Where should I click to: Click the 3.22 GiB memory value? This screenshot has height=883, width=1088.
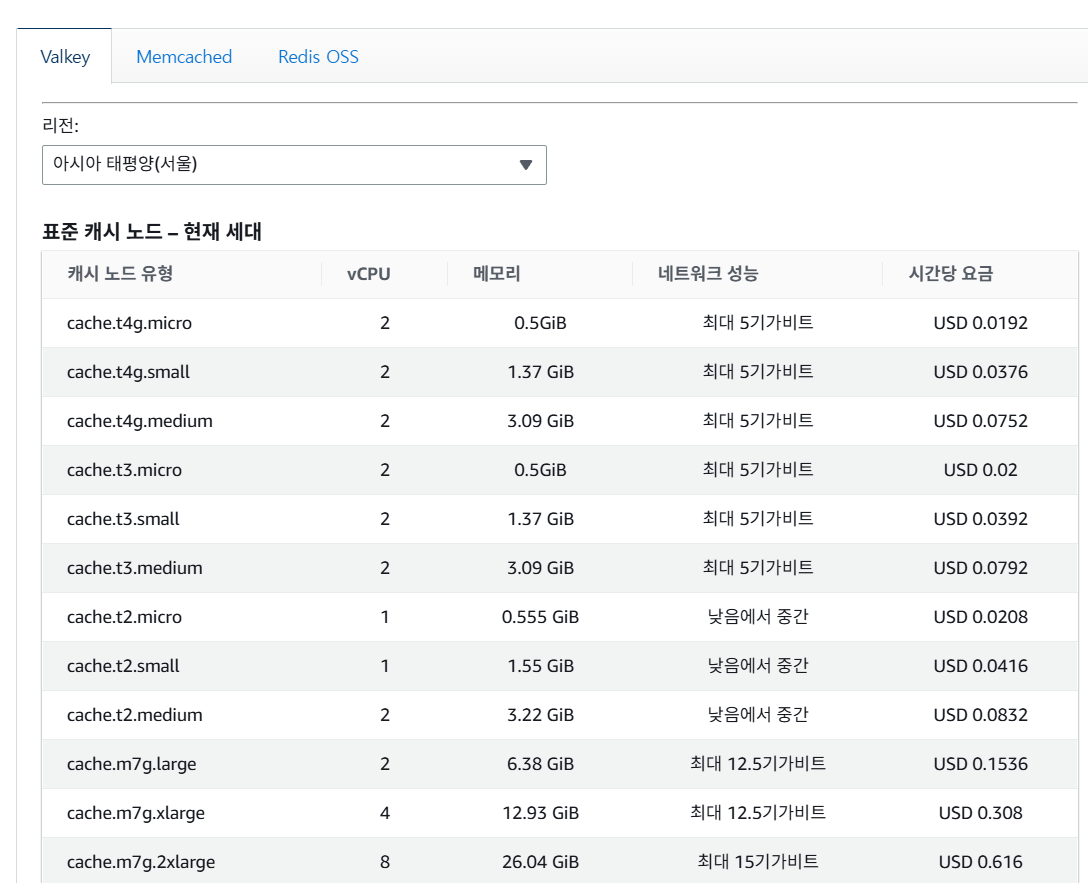[541, 715]
